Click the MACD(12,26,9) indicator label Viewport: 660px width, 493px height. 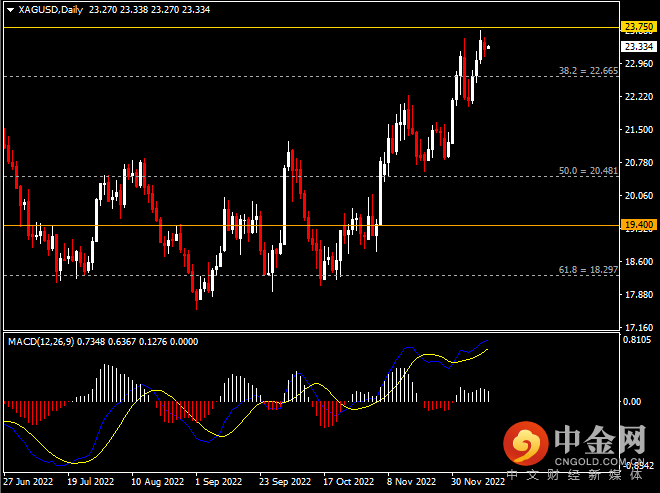(x=42, y=342)
